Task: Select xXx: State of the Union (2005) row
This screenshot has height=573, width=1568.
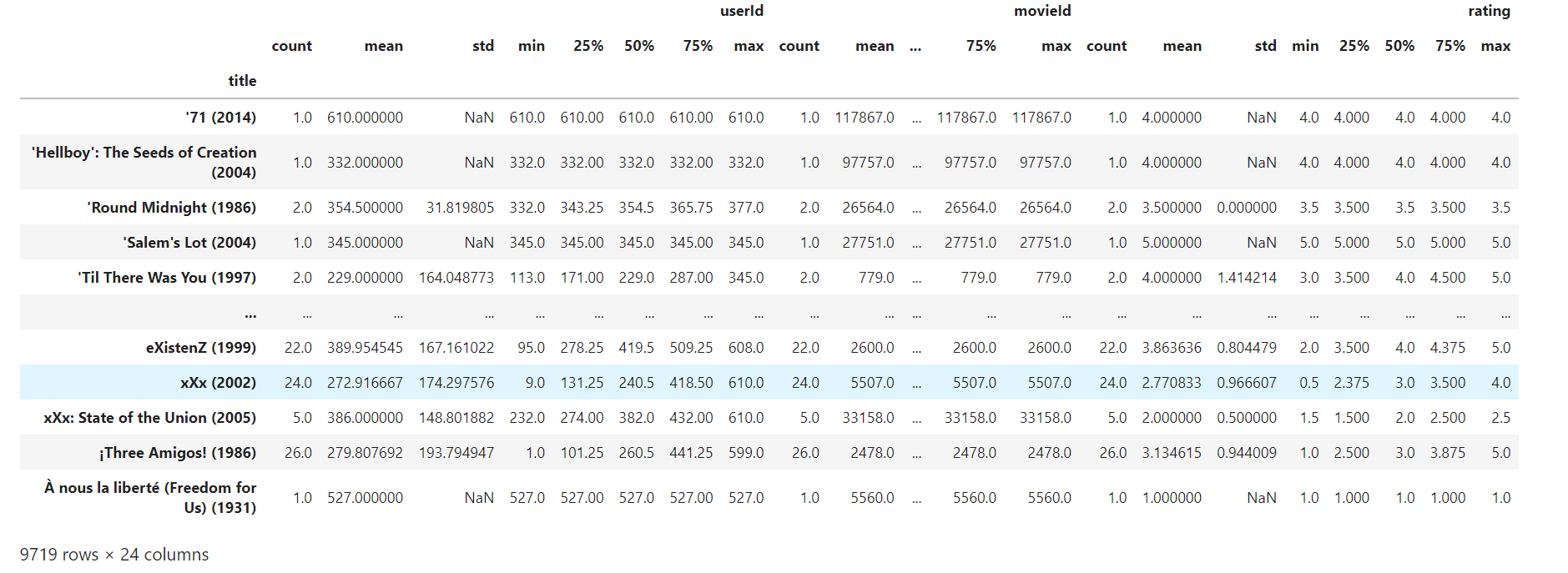Action: coord(769,418)
